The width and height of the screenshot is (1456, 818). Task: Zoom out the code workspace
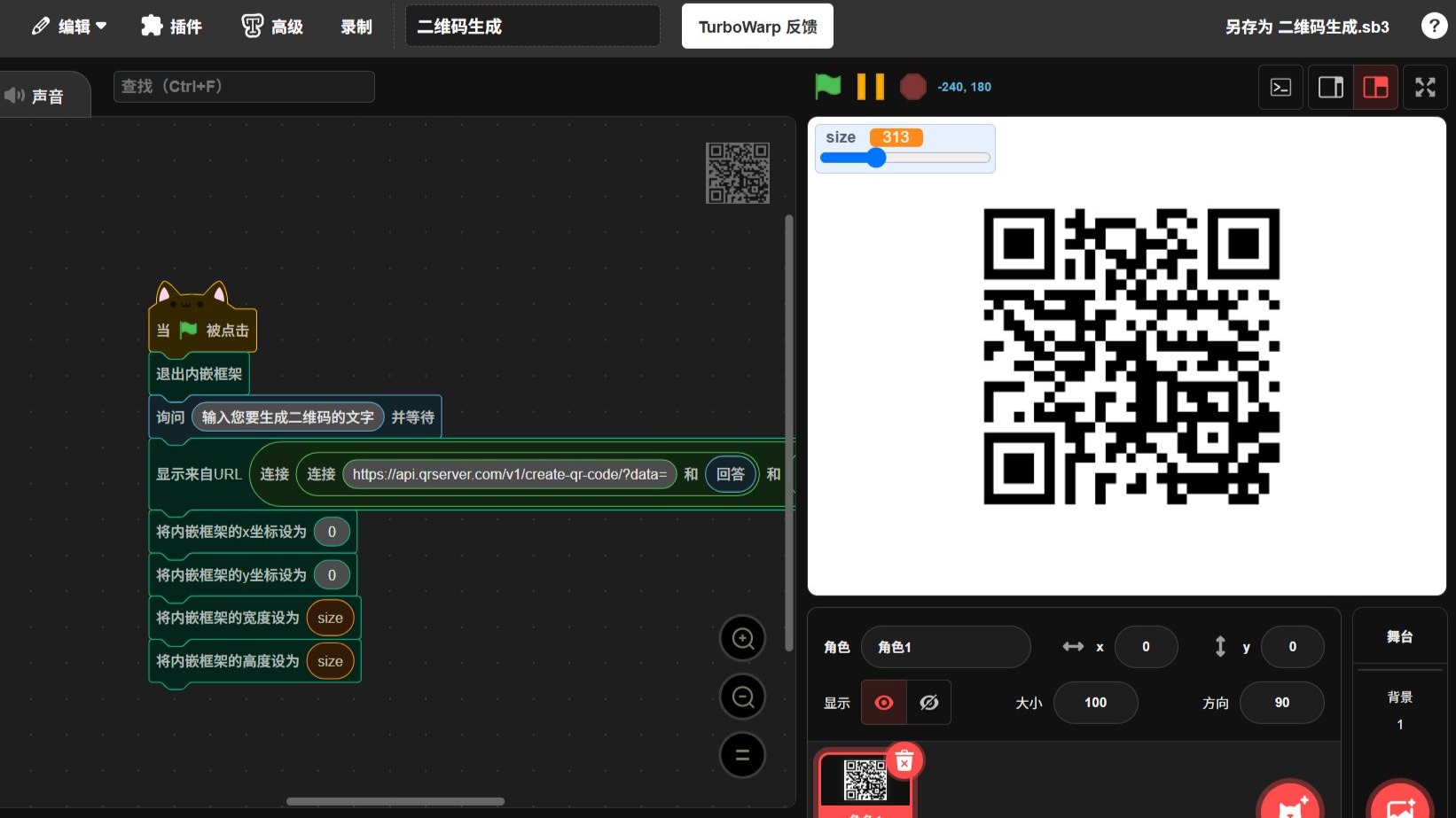(743, 697)
